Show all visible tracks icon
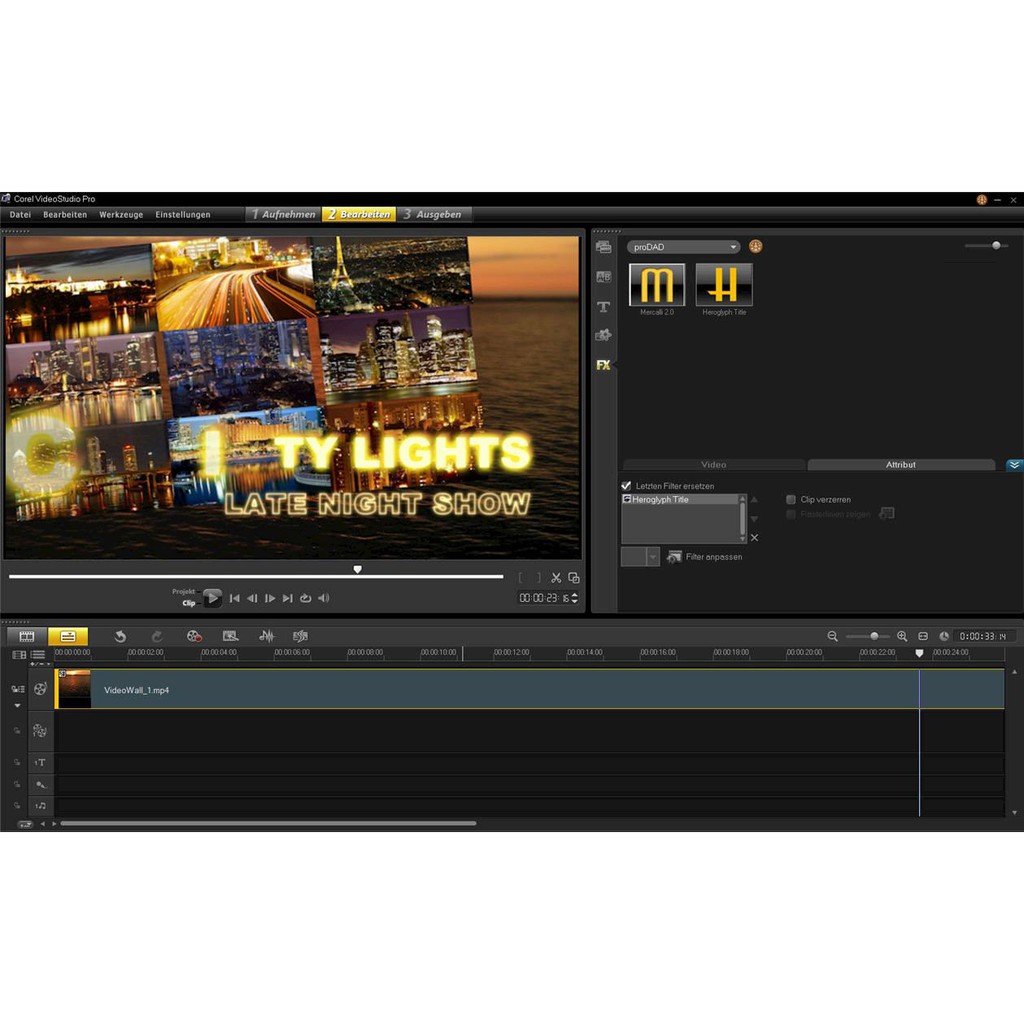The image size is (1024, 1024). point(19,654)
